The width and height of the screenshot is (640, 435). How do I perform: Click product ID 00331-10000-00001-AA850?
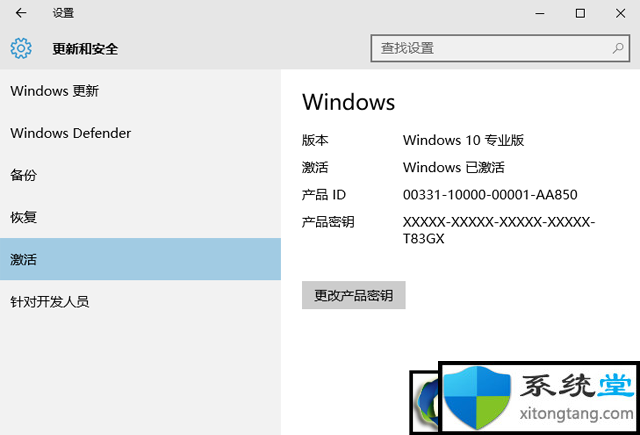[490, 195]
